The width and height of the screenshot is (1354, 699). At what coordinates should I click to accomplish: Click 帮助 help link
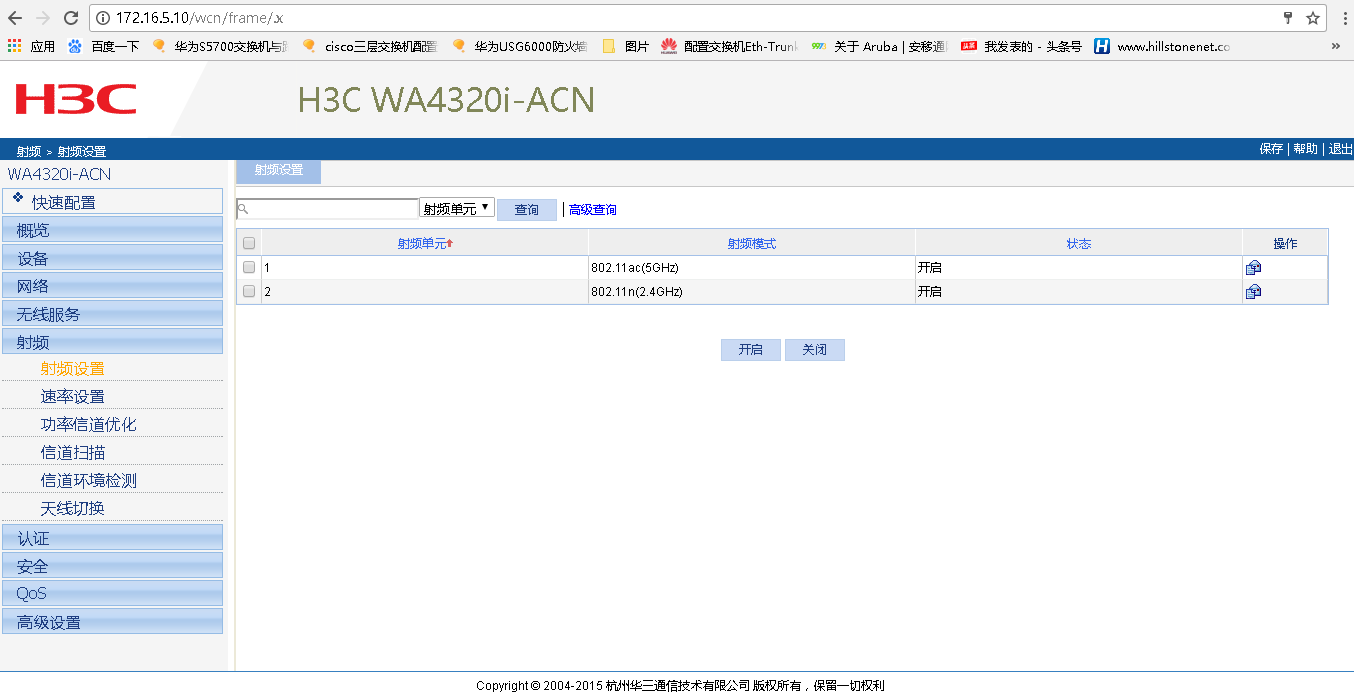click(x=1305, y=148)
